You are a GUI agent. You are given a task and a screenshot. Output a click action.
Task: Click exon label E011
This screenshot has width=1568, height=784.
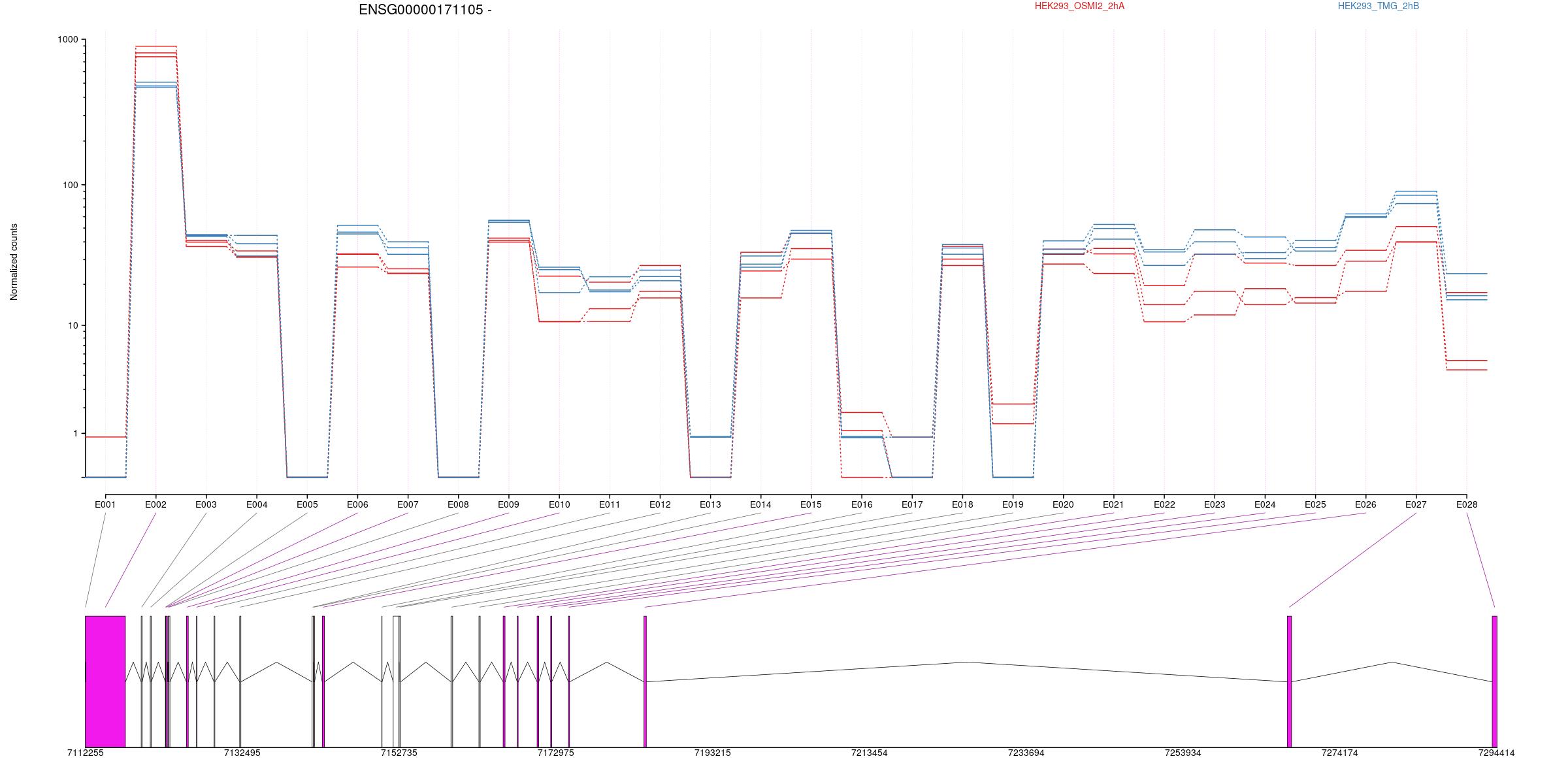pos(610,504)
